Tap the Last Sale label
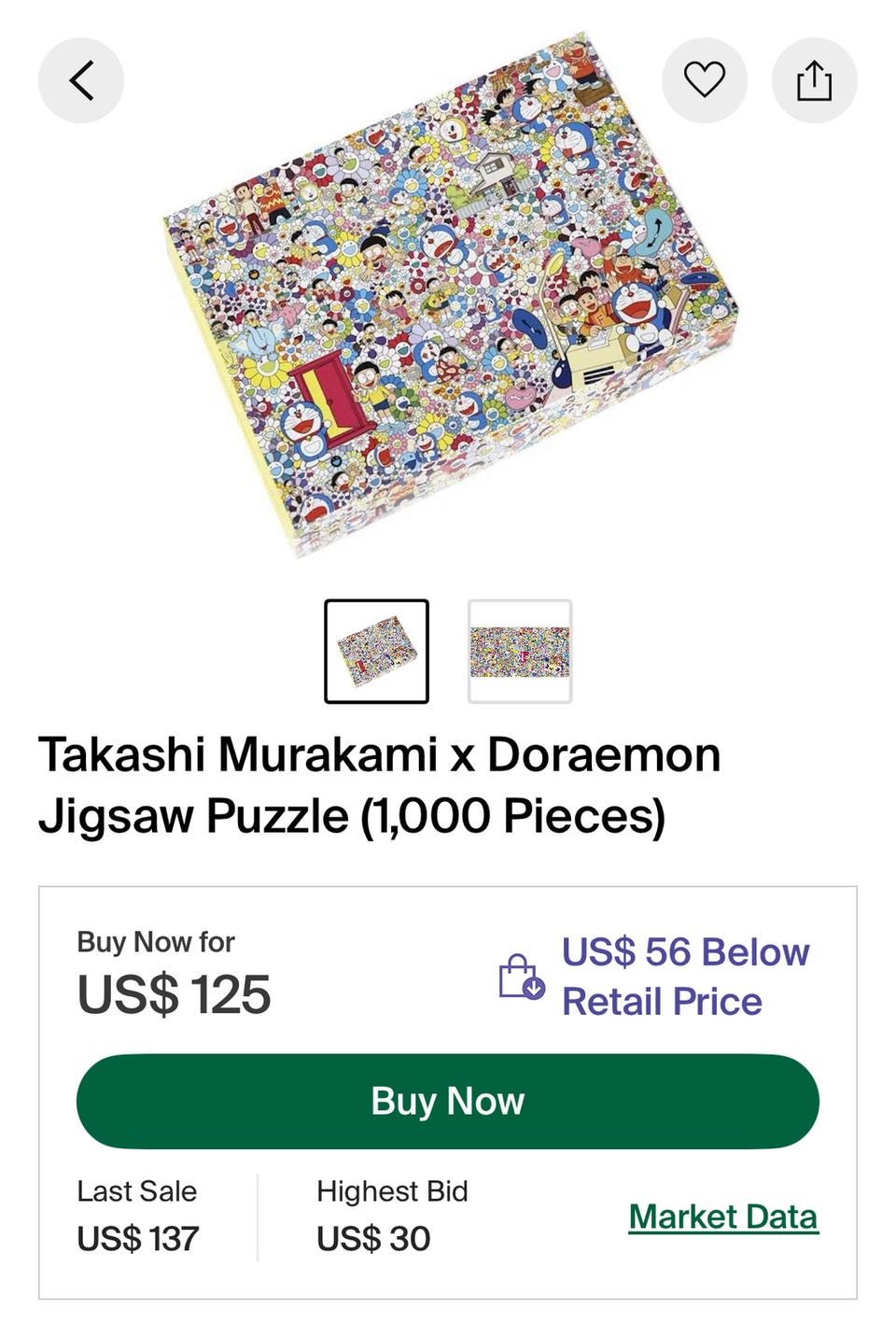The width and height of the screenshot is (896, 1323). [x=137, y=1191]
